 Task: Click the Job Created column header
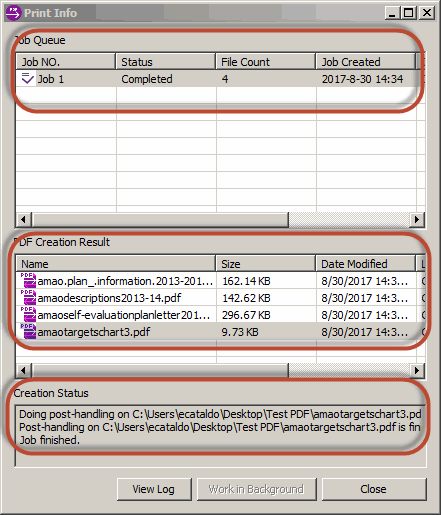click(x=366, y=62)
